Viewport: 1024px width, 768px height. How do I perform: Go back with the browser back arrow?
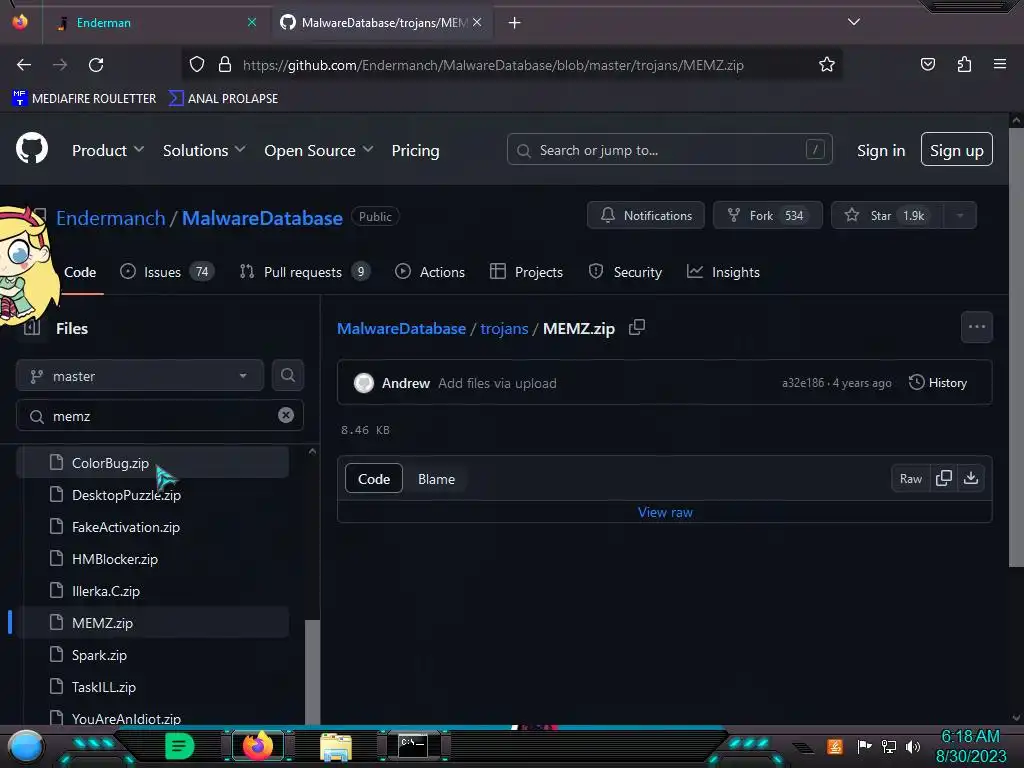point(24,65)
